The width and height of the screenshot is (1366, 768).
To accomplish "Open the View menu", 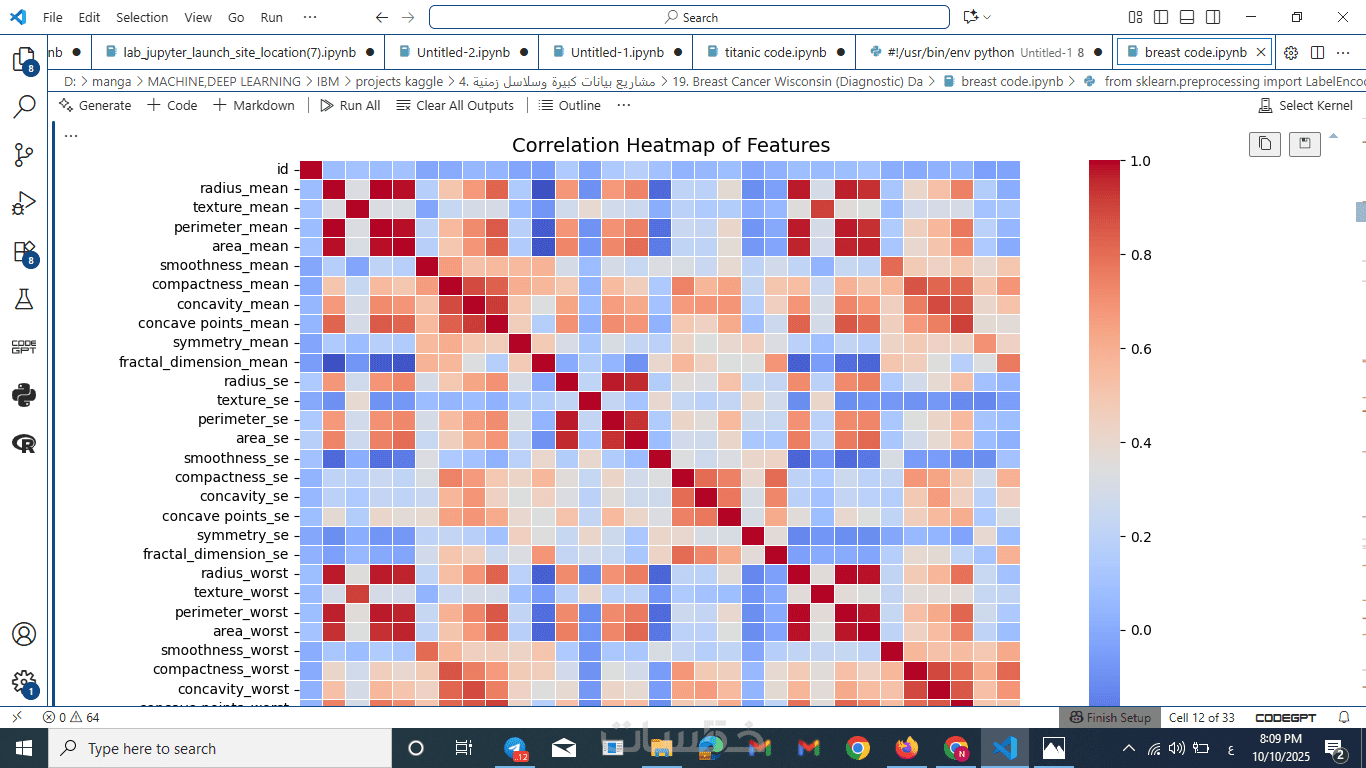I will (198, 17).
